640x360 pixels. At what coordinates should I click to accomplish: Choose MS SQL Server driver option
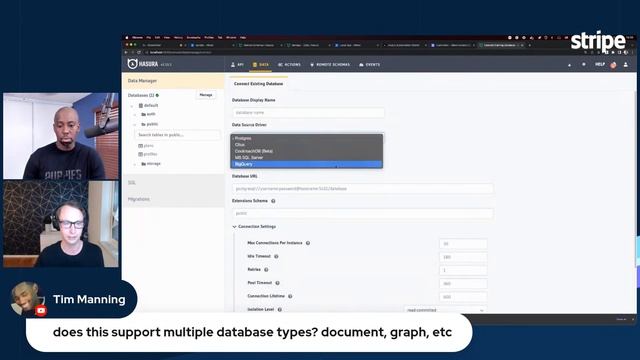tap(307, 158)
